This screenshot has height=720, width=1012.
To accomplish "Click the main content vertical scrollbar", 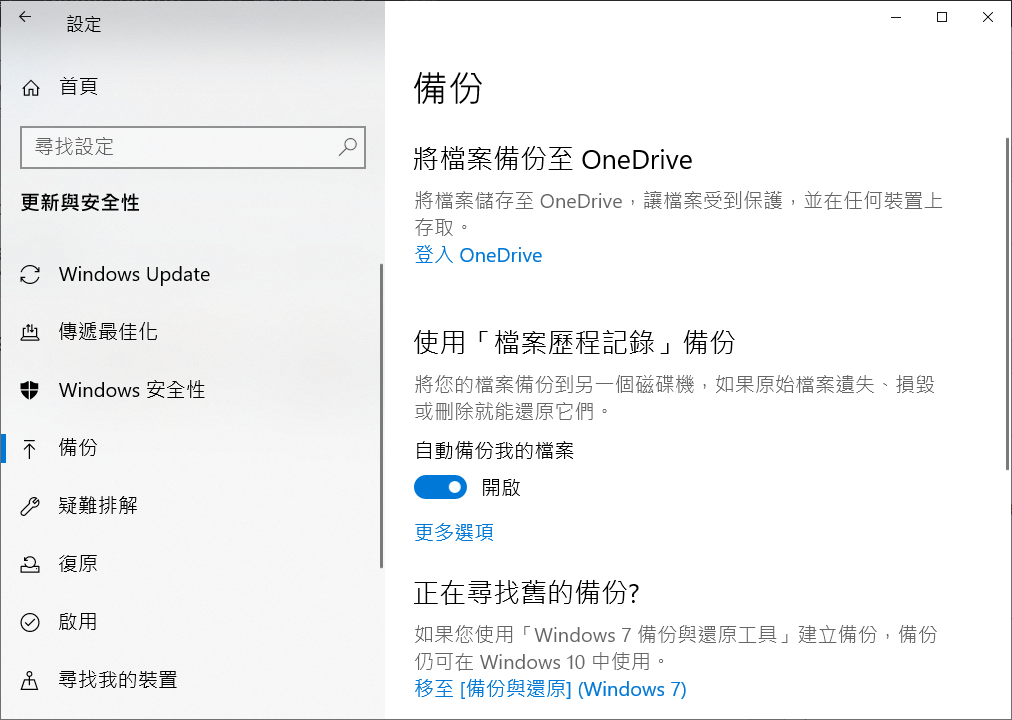I will click(x=1007, y=303).
